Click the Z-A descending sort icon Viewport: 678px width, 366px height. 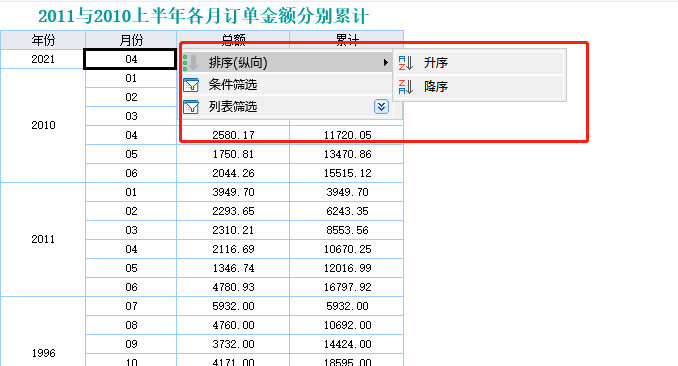(406, 87)
